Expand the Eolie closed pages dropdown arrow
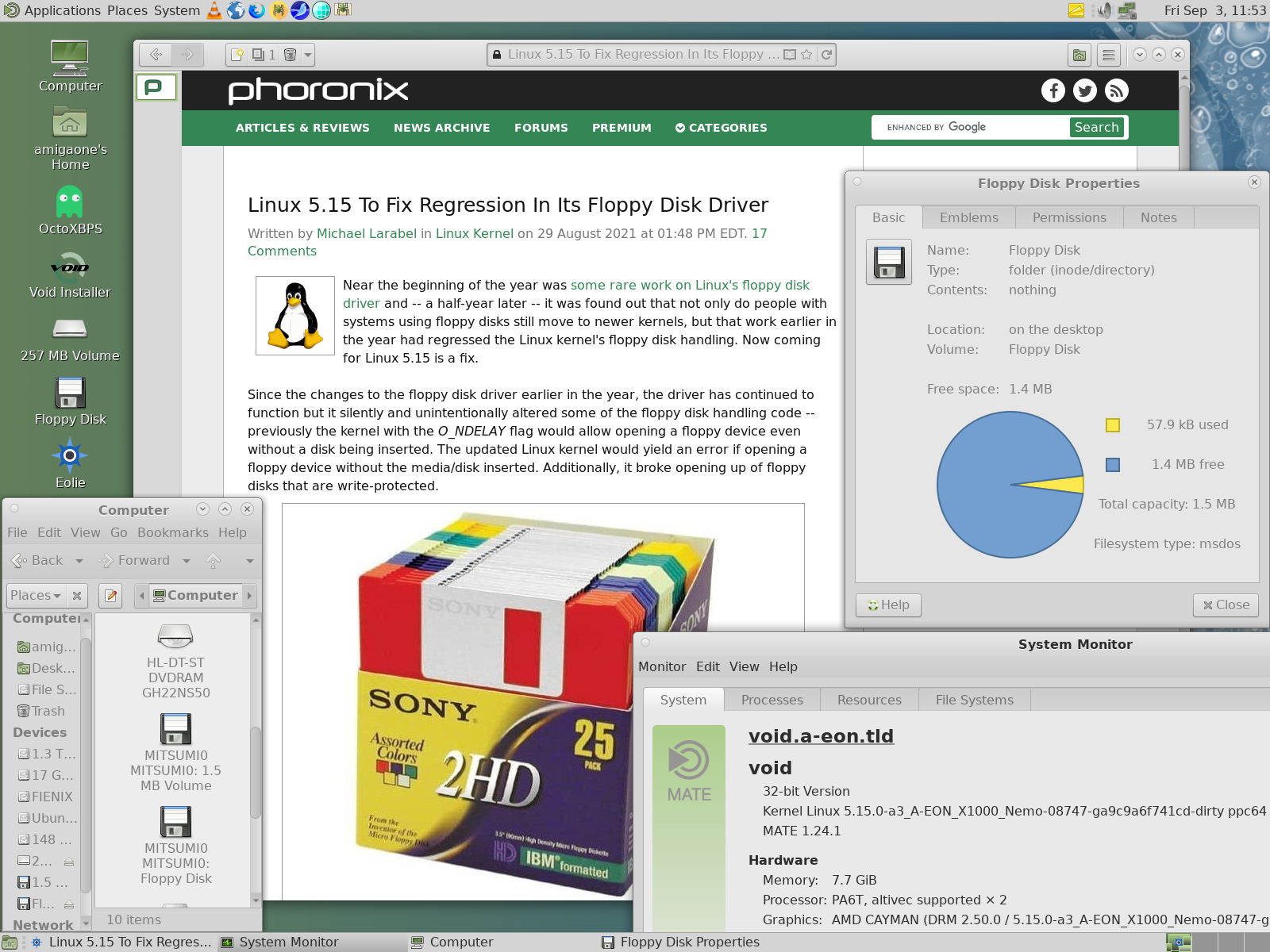The width and height of the screenshot is (1270, 952). pos(308,55)
